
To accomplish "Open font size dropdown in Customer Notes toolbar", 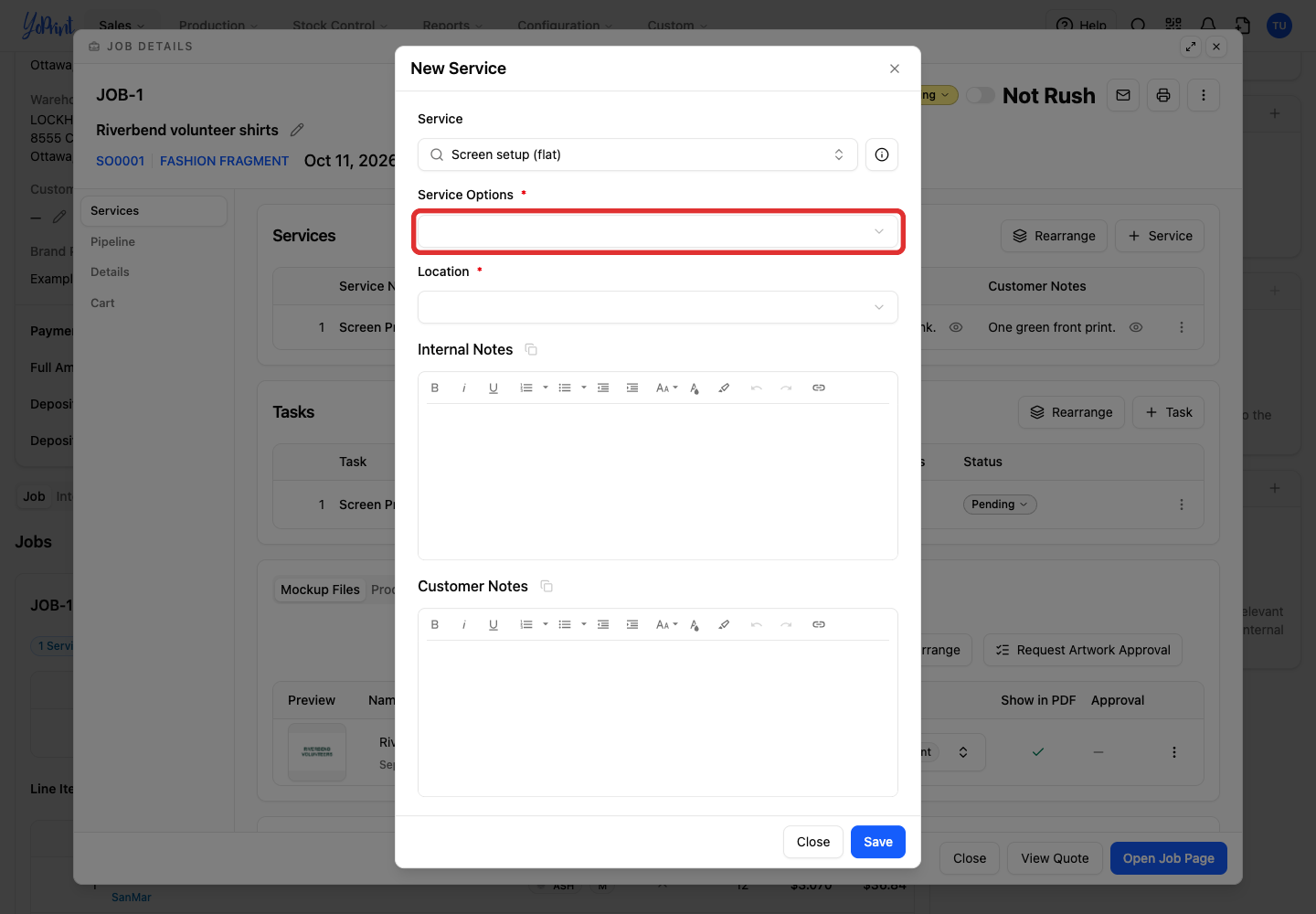I will point(667,624).
